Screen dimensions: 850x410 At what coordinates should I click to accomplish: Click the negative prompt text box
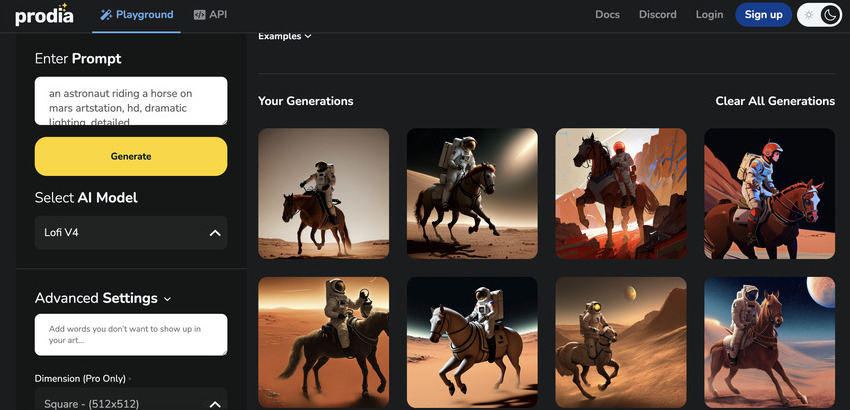[x=131, y=335]
